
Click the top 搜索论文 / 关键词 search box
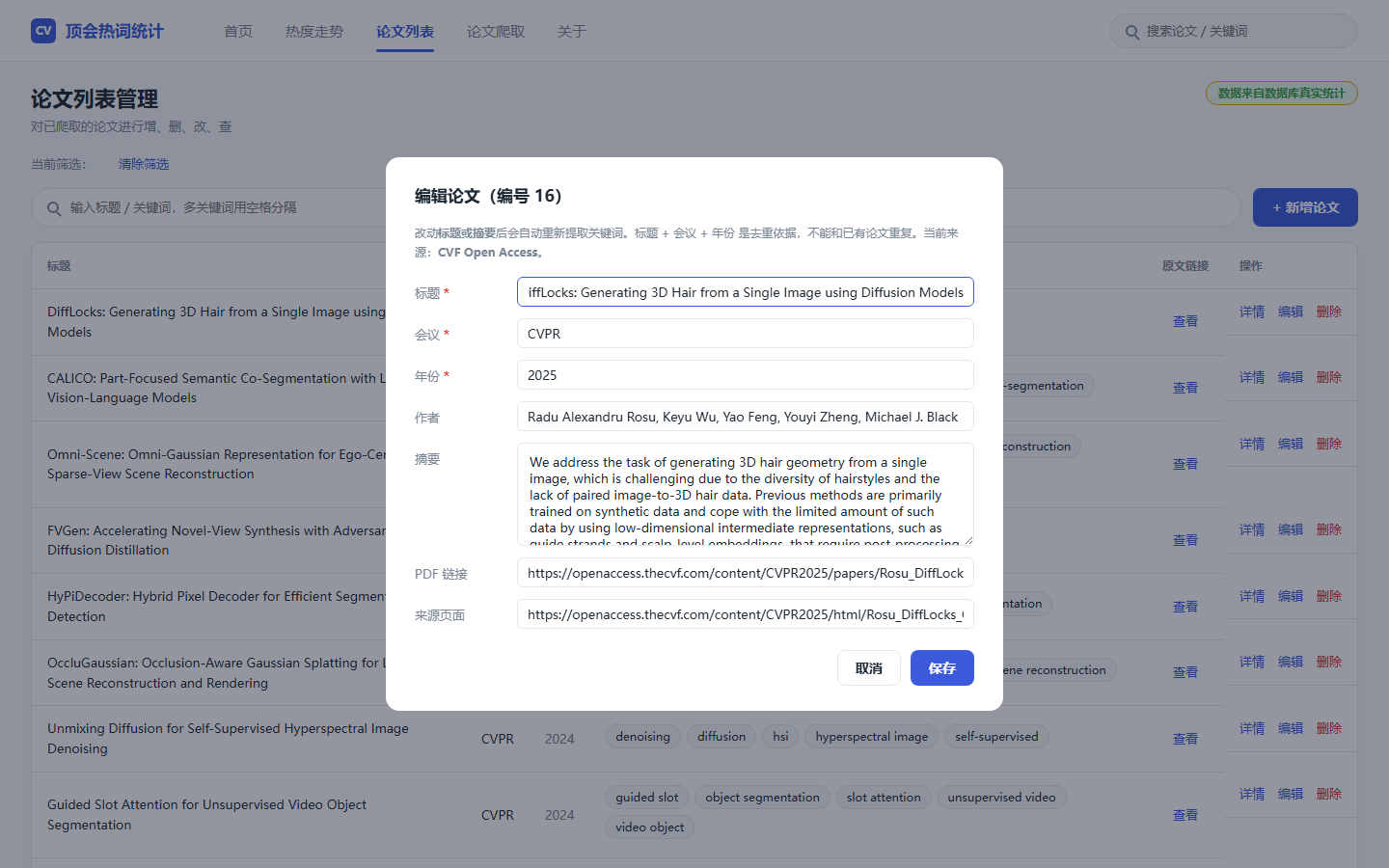[1234, 32]
